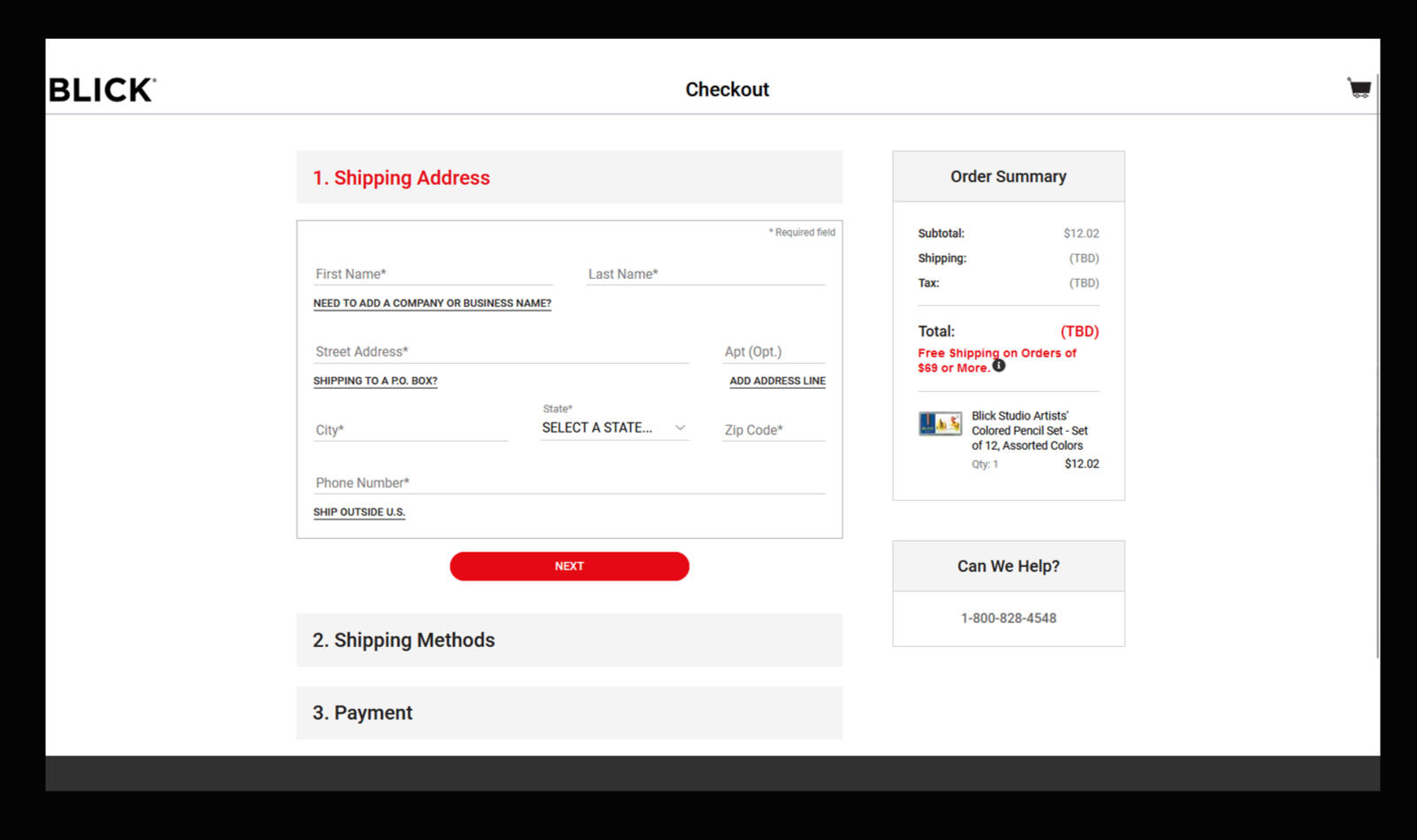Open the Select a State dropdown
The image size is (1417, 840).
click(x=613, y=428)
